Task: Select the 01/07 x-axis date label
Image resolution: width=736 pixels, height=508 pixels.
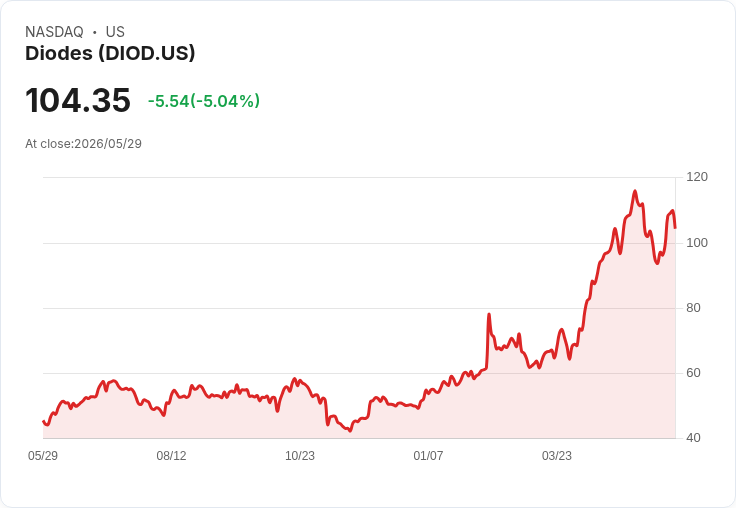Action: [x=428, y=455]
